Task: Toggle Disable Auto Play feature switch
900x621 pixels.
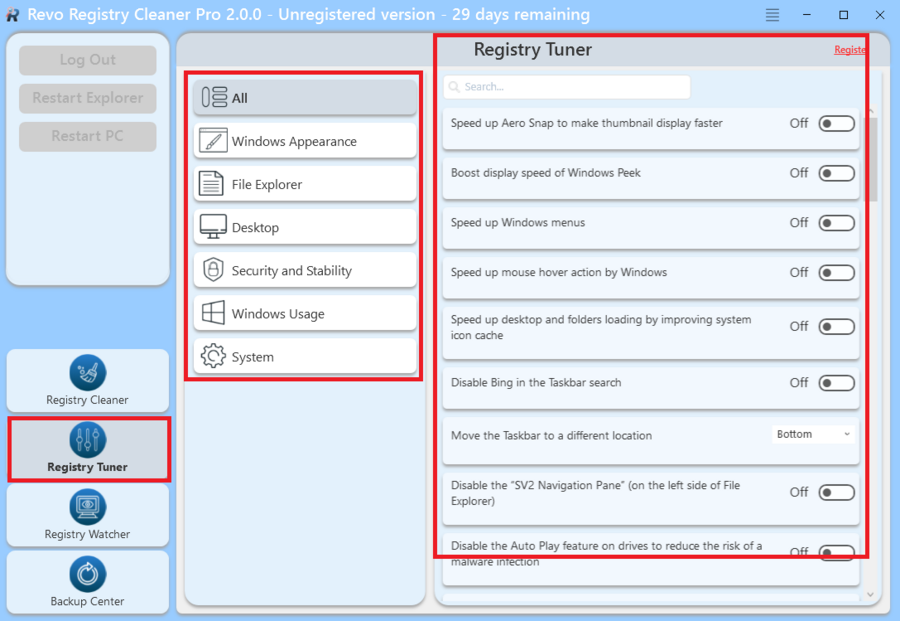Action: coord(836,553)
